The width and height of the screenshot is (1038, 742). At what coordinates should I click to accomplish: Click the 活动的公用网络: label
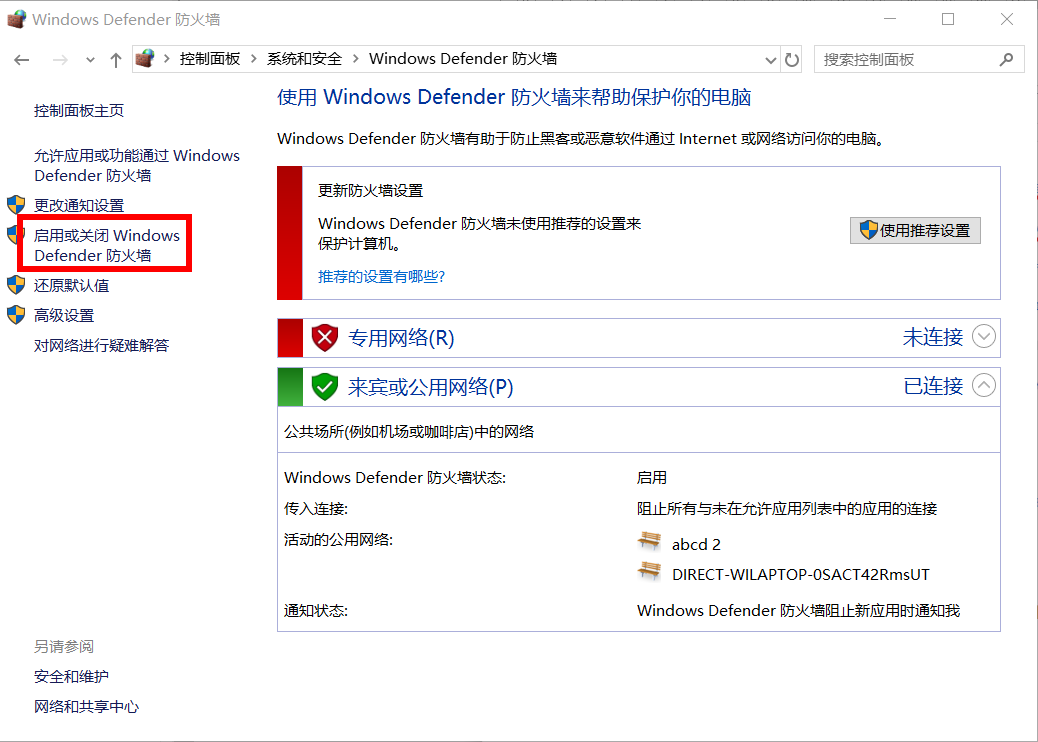pyautogui.click(x=338, y=540)
